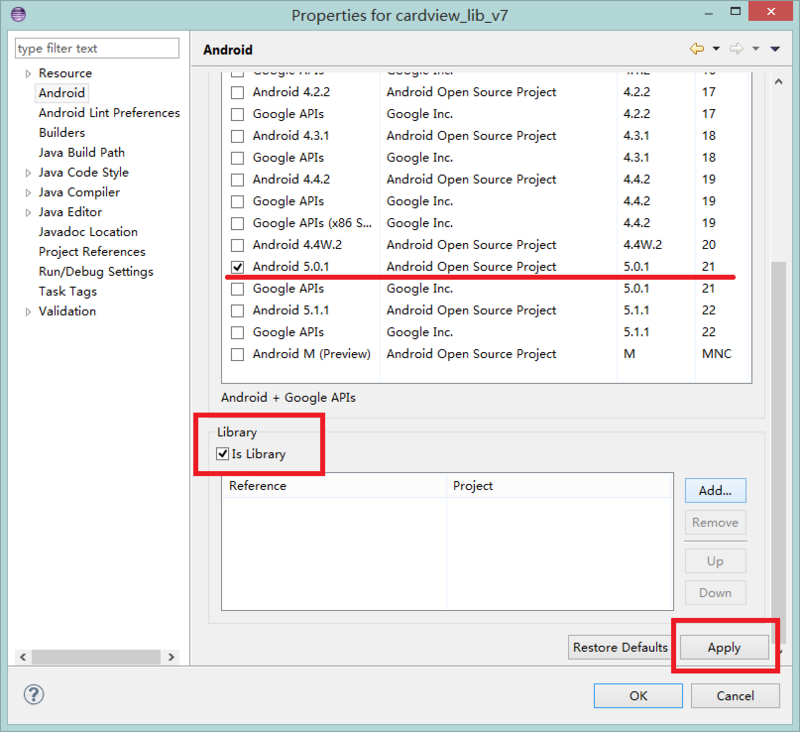The image size is (800, 732).
Task: Open the Task Tags page
Action: pos(68,292)
